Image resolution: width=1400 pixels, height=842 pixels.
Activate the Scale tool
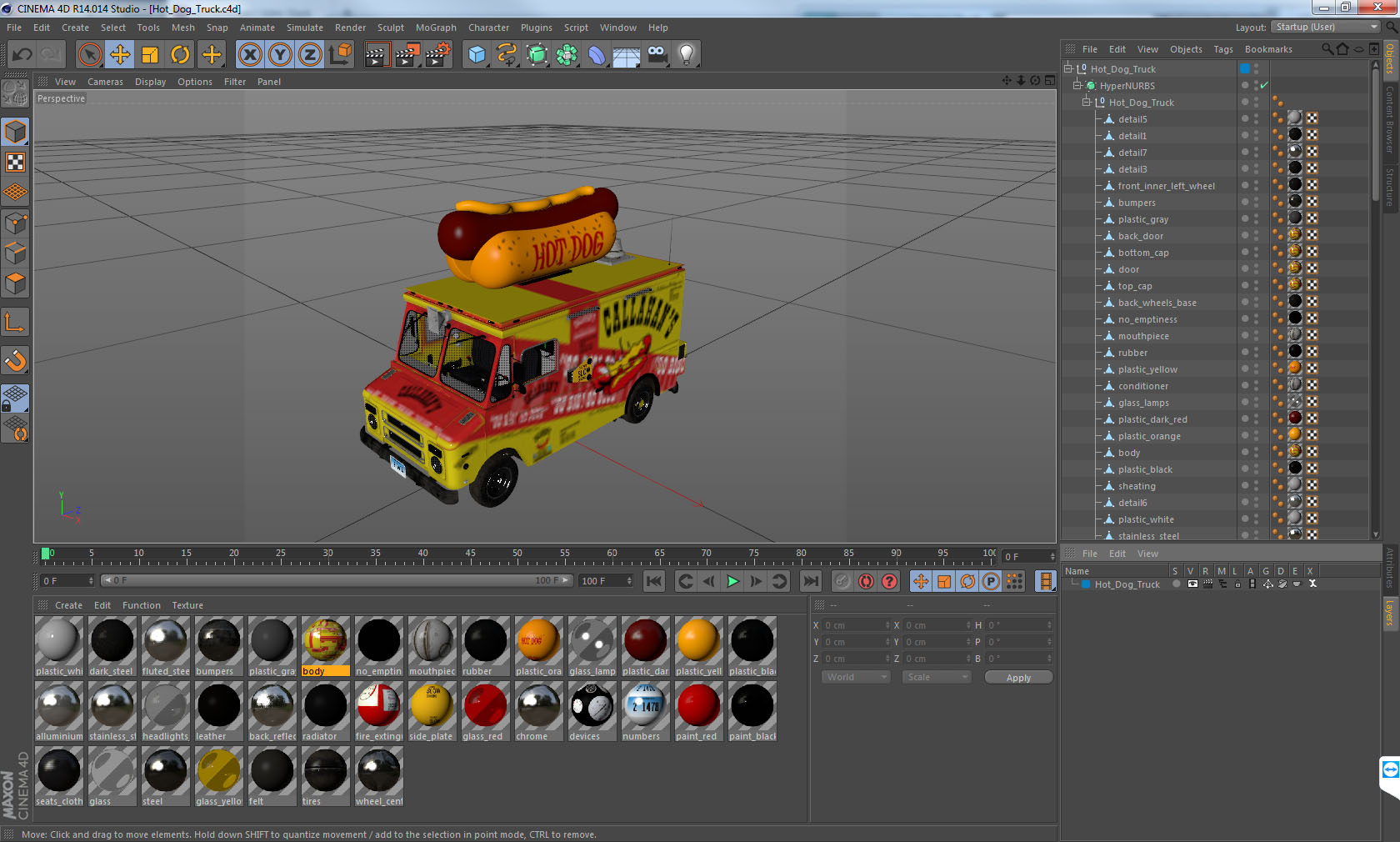click(x=150, y=55)
